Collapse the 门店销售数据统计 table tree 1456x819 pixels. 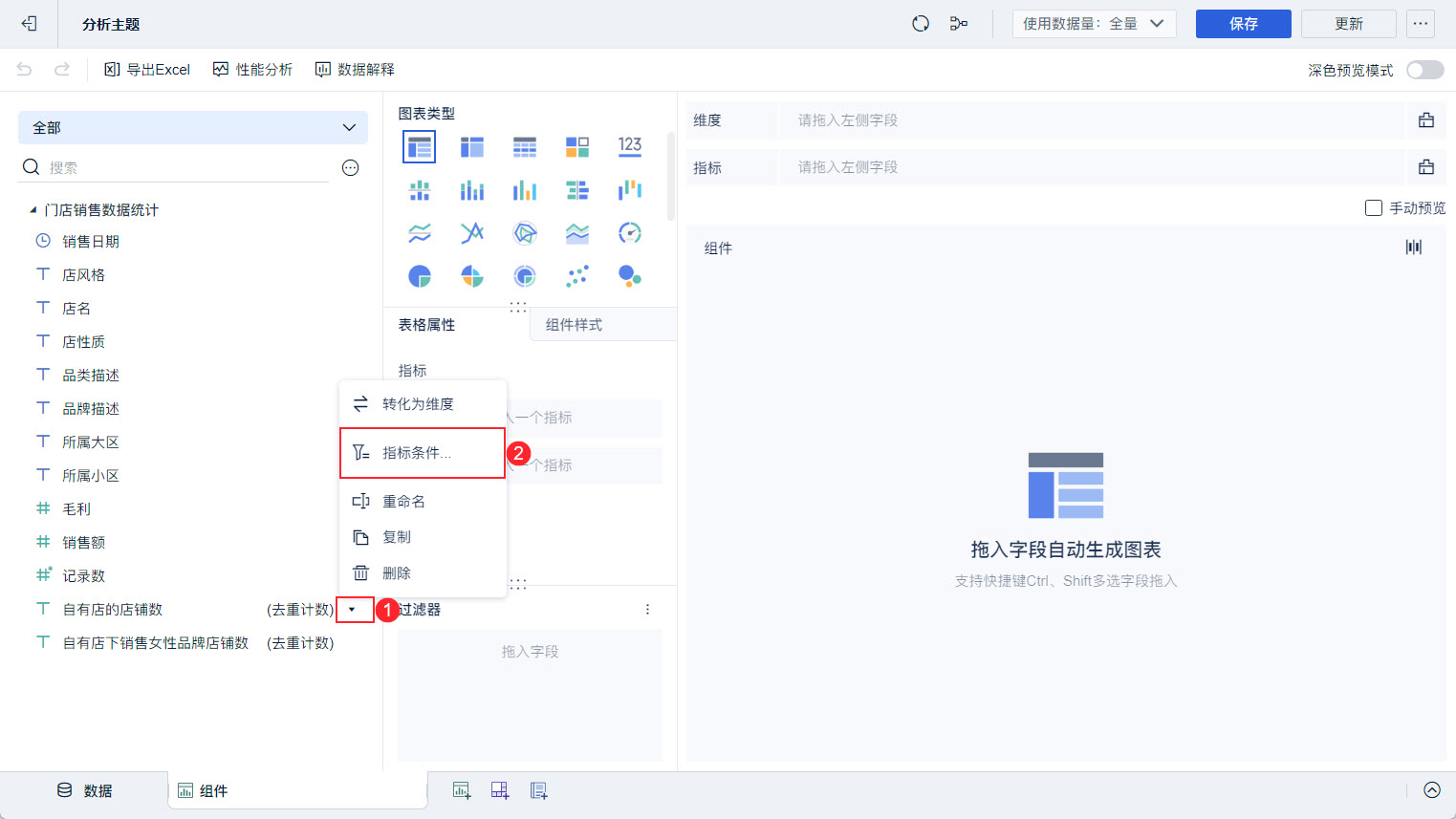[33, 210]
